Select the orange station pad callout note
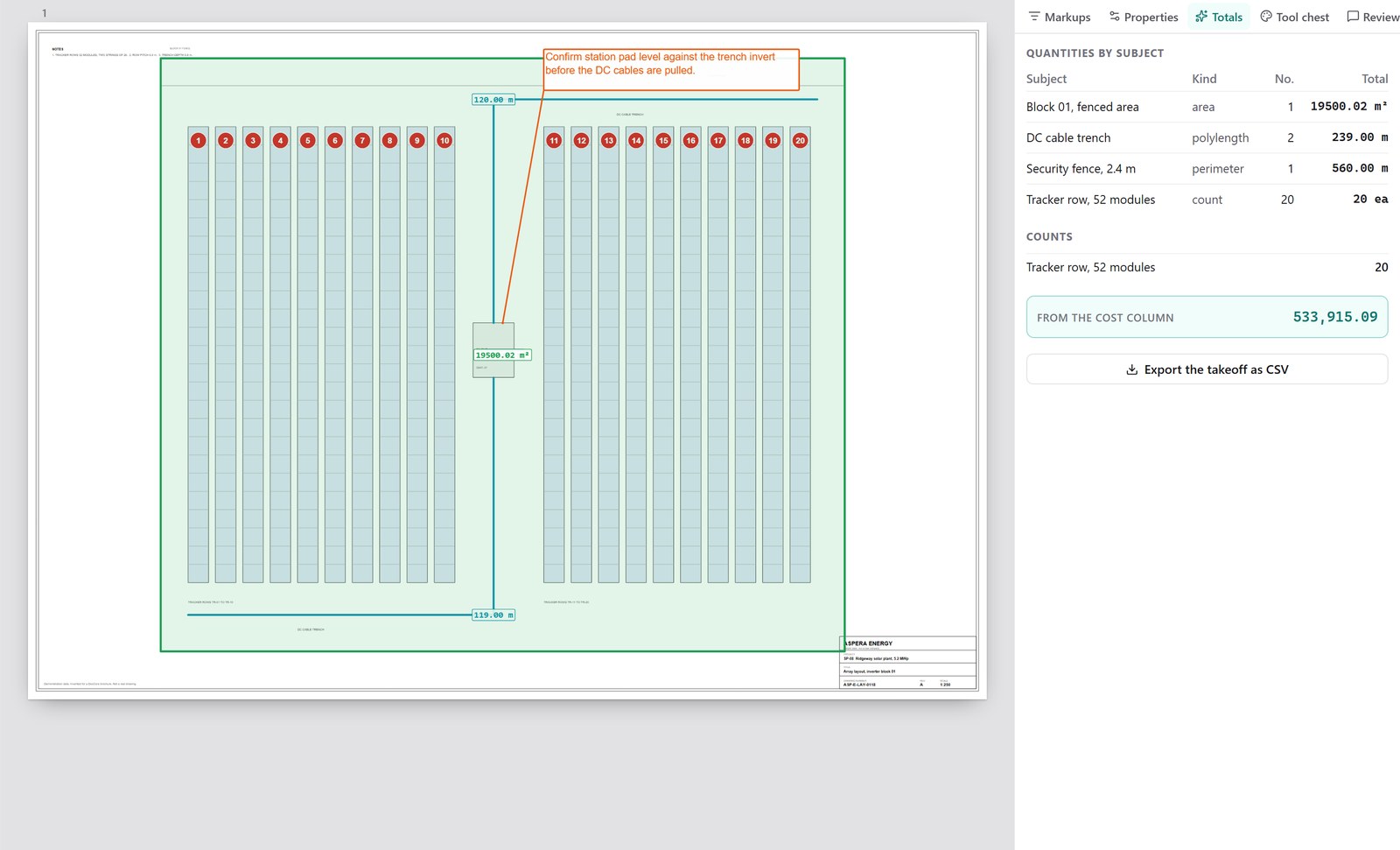This screenshot has width=1400, height=850. (671, 69)
